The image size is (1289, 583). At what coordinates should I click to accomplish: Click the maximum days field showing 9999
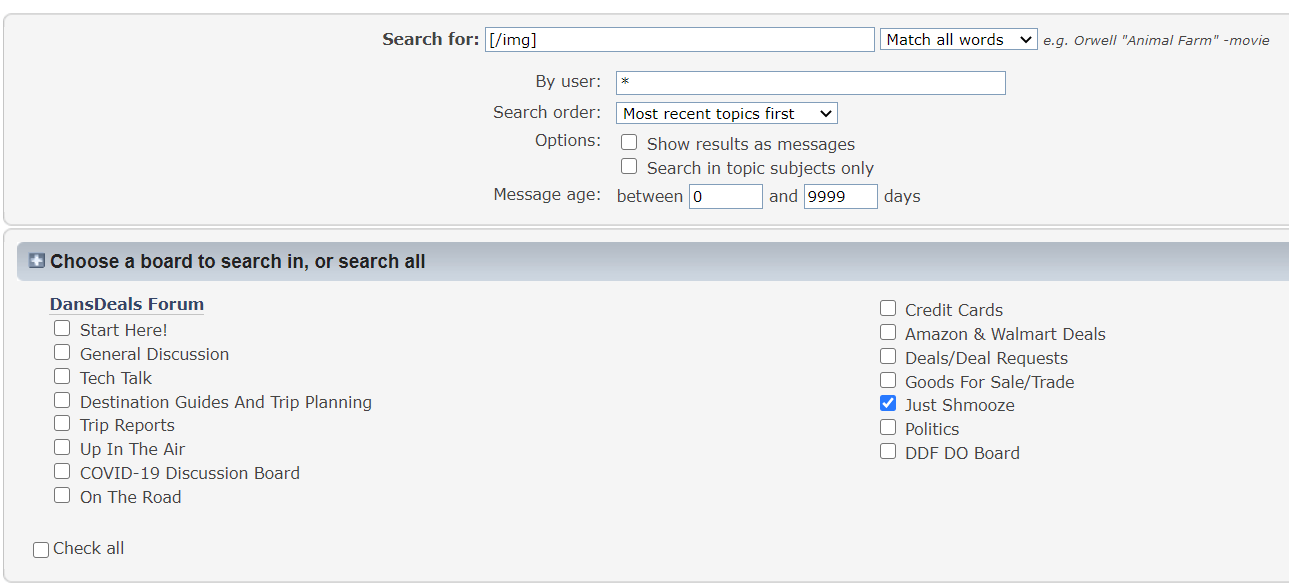(841, 196)
